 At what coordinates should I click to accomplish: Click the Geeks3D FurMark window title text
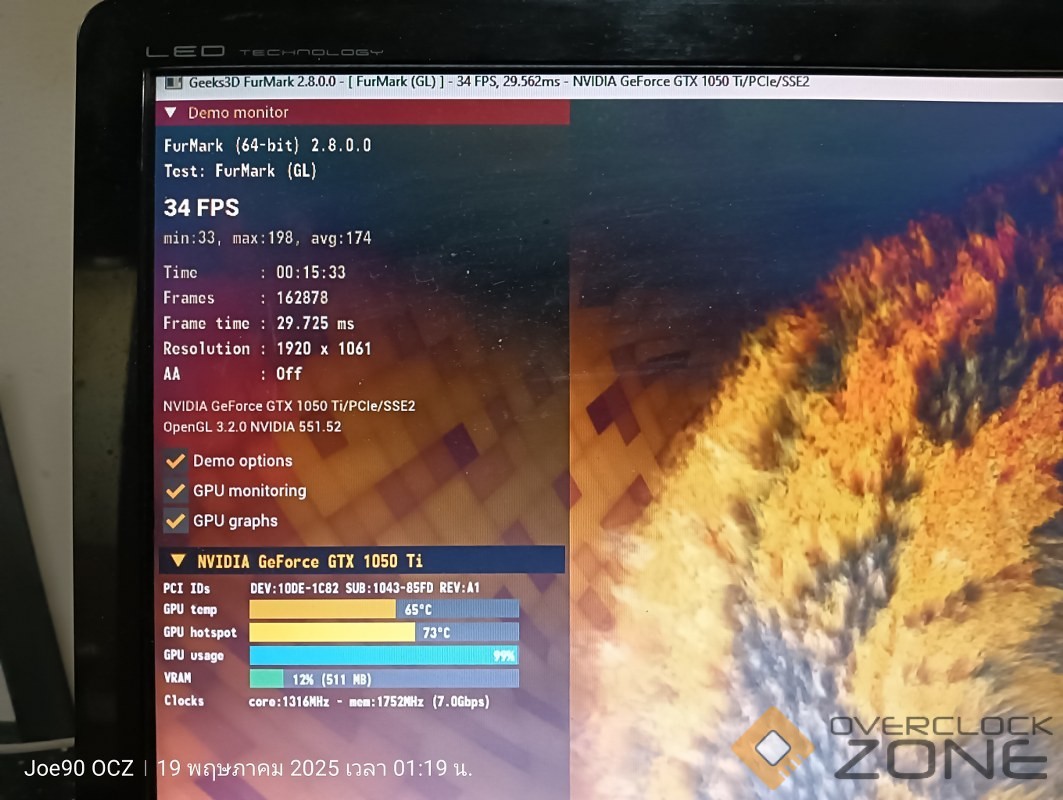click(499, 82)
